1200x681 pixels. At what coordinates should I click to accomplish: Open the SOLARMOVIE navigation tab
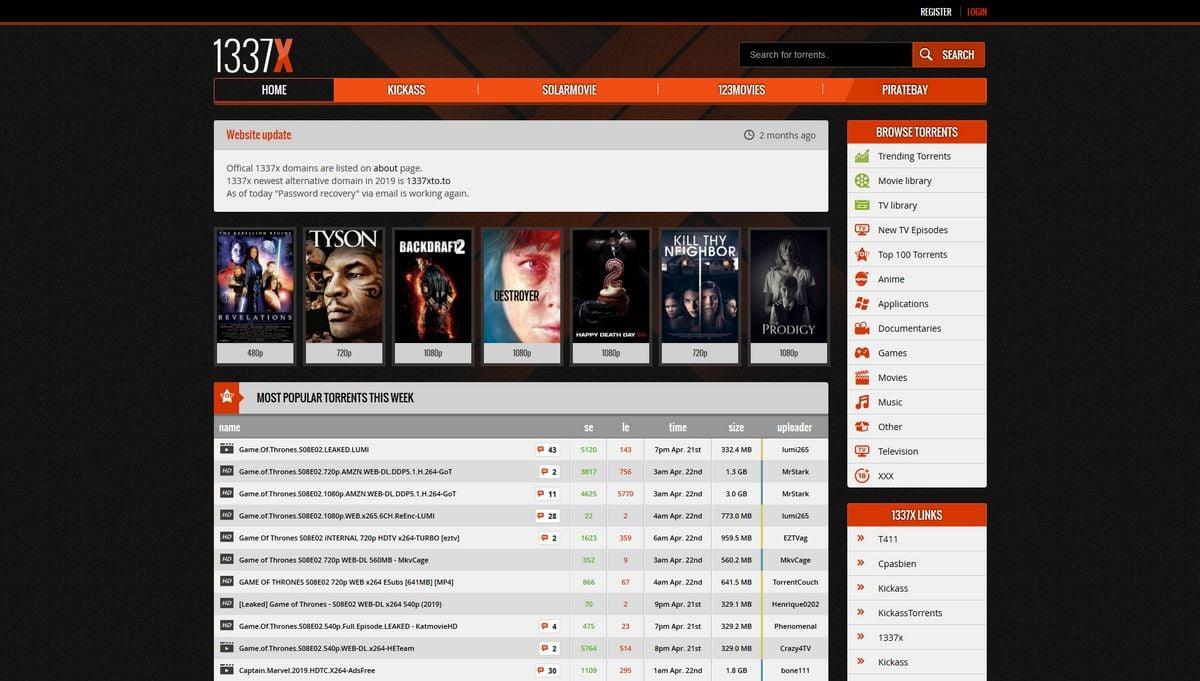(x=569, y=90)
